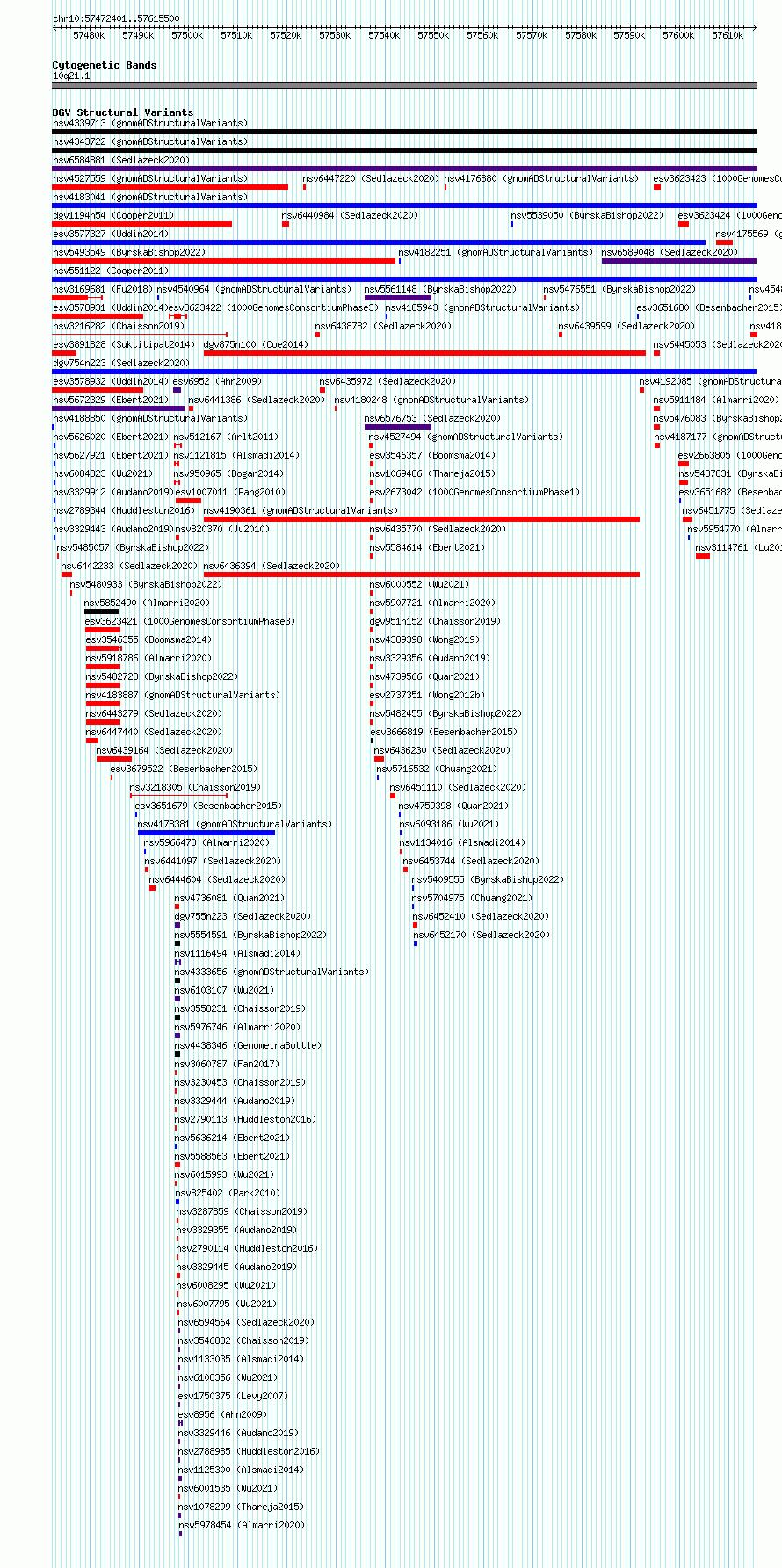
Task: Click nsv4185943 gnomAD variant label
Action: click(482, 307)
